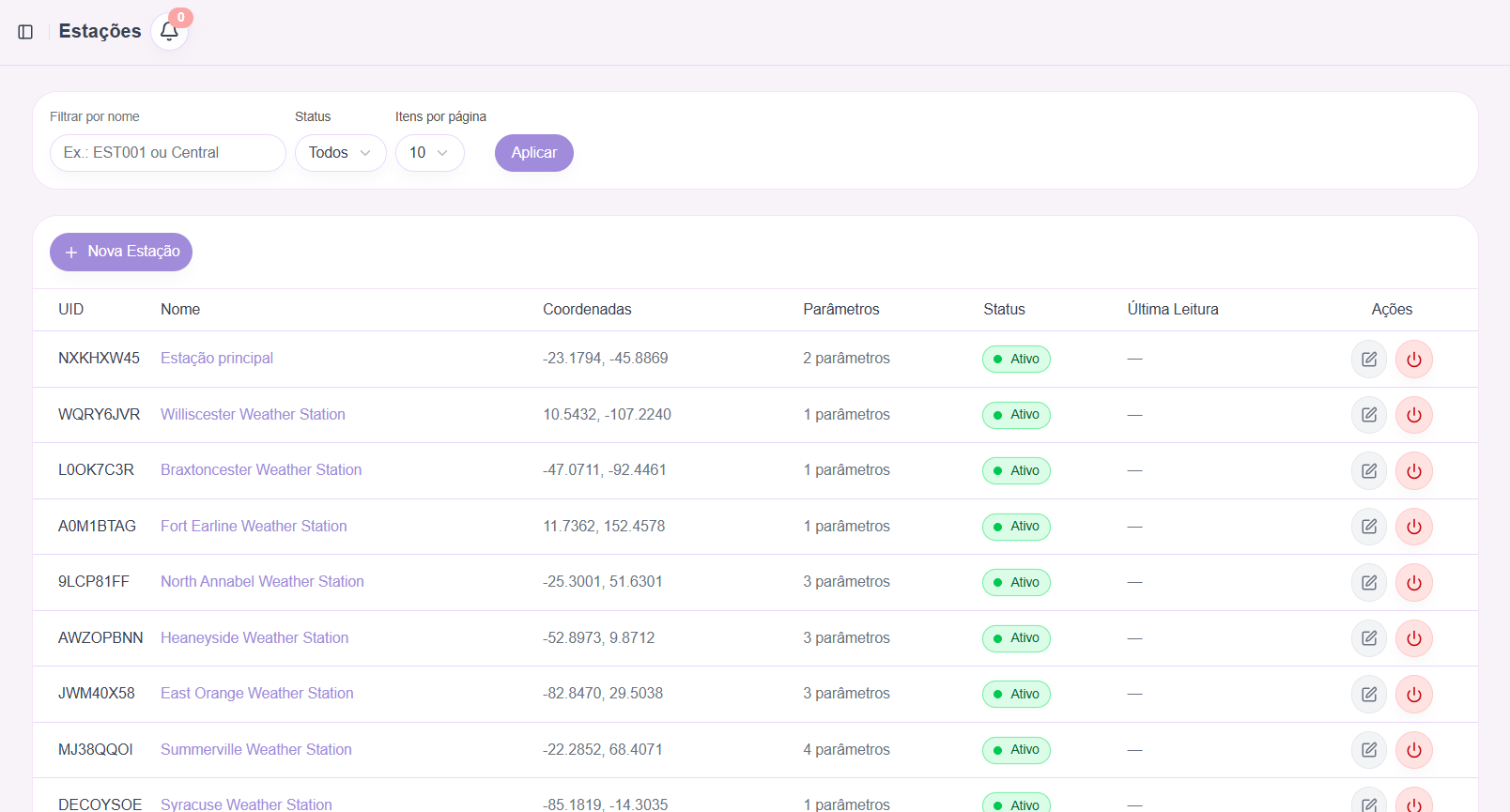Edit the Estação principal station
1510x812 pixels.
(1368, 360)
